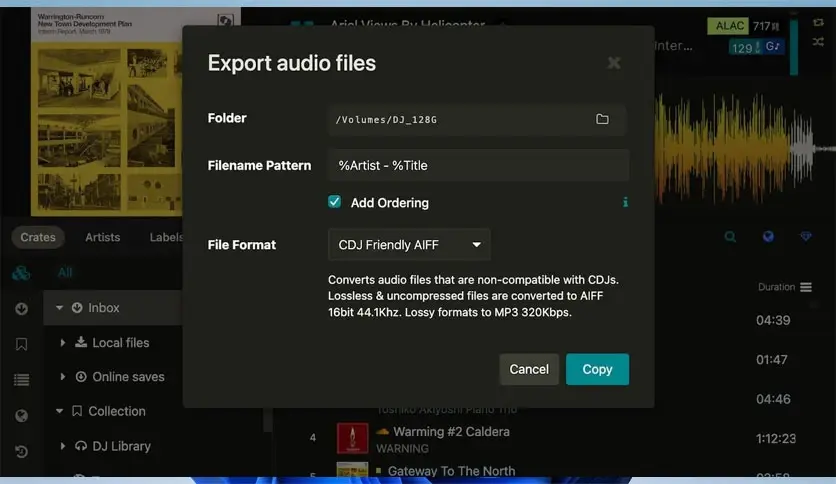
Task: Click the globe icon next to search
Action: tap(768, 237)
